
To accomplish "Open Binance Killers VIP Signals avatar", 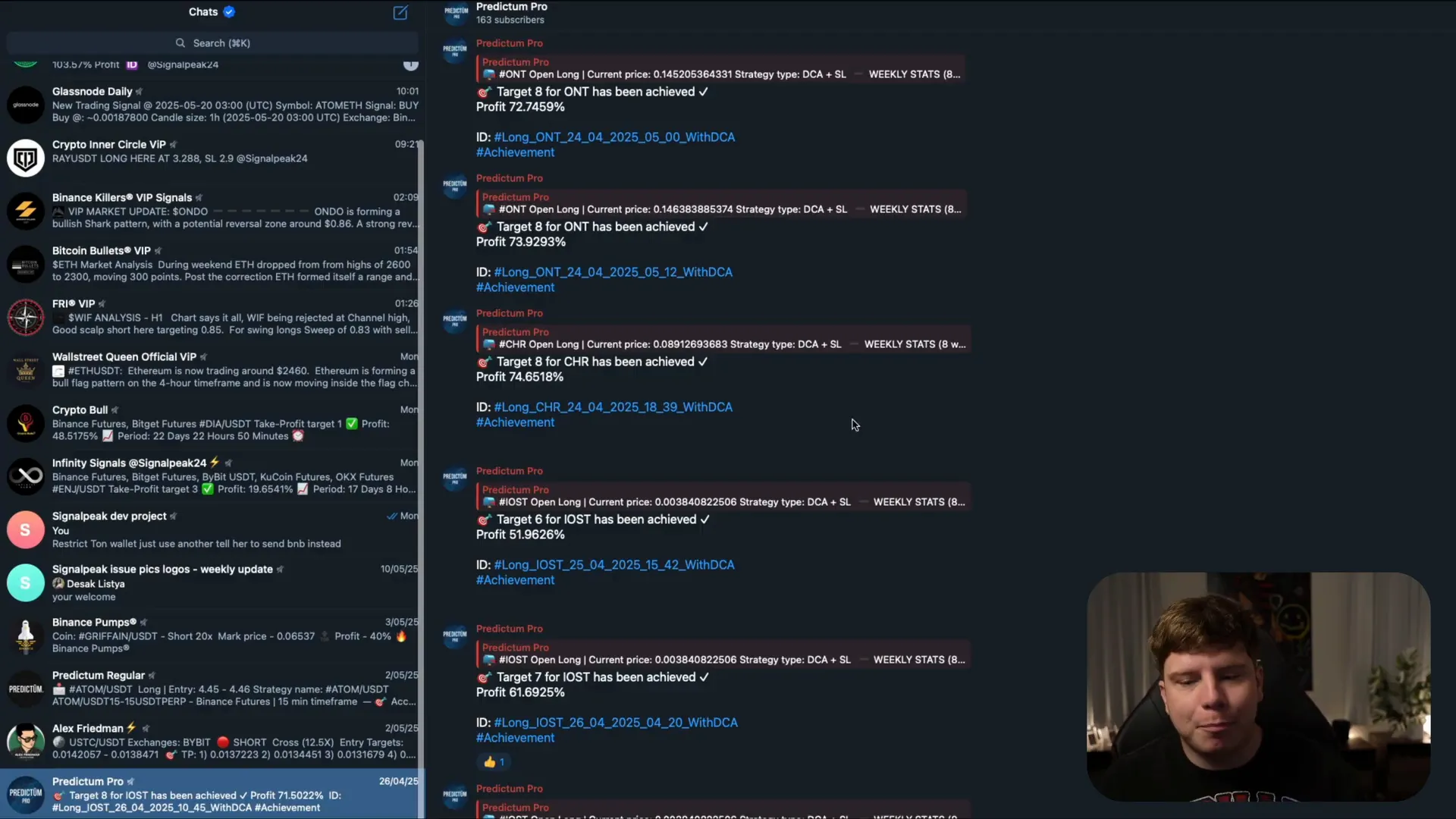I will (x=26, y=211).
